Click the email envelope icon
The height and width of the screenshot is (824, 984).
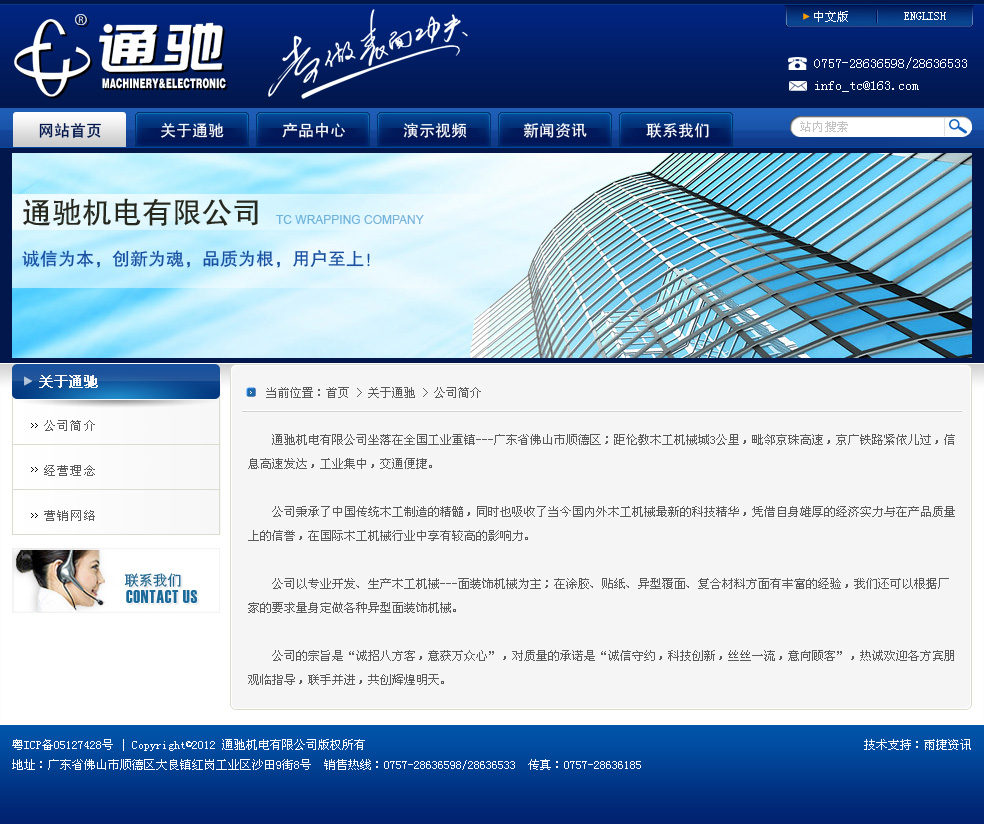tap(797, 86)
